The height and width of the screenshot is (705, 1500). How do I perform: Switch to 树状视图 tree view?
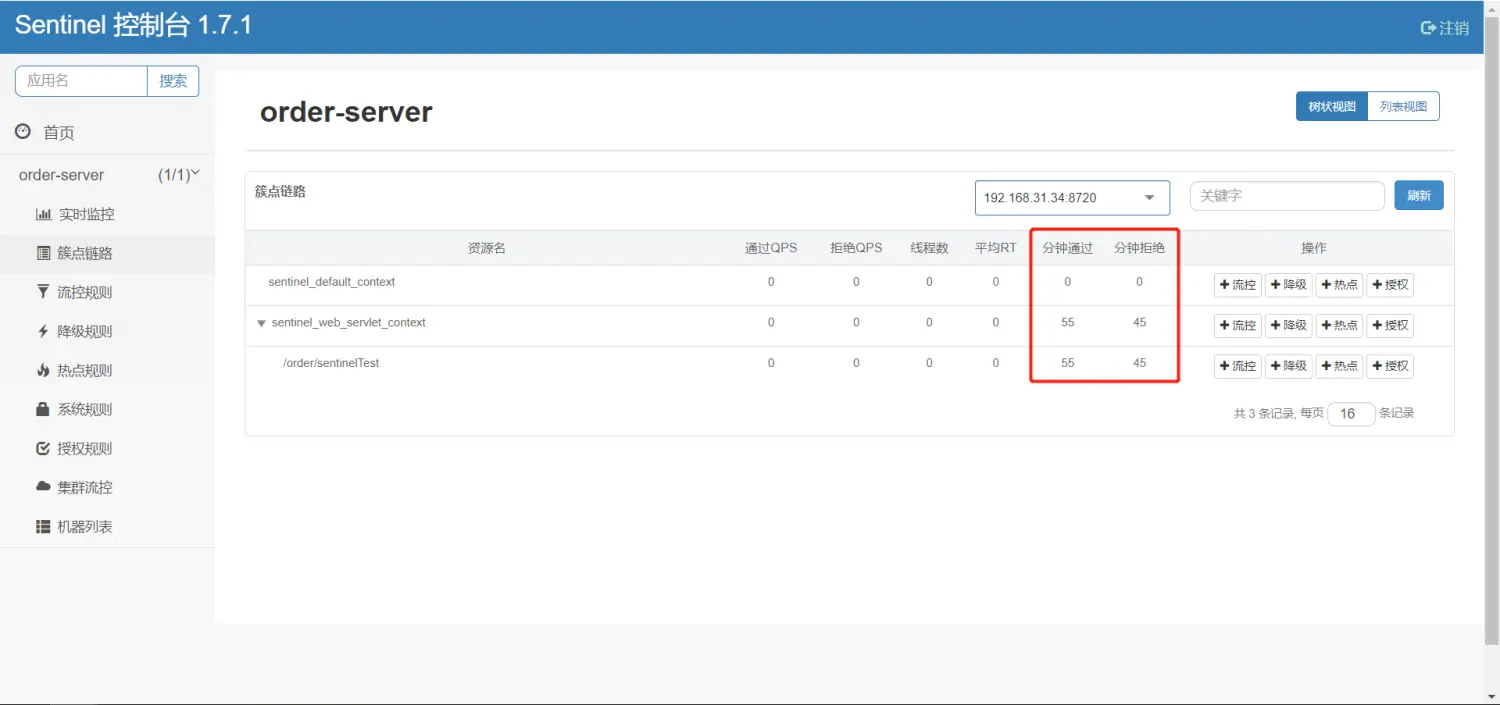pos(1331,106)
